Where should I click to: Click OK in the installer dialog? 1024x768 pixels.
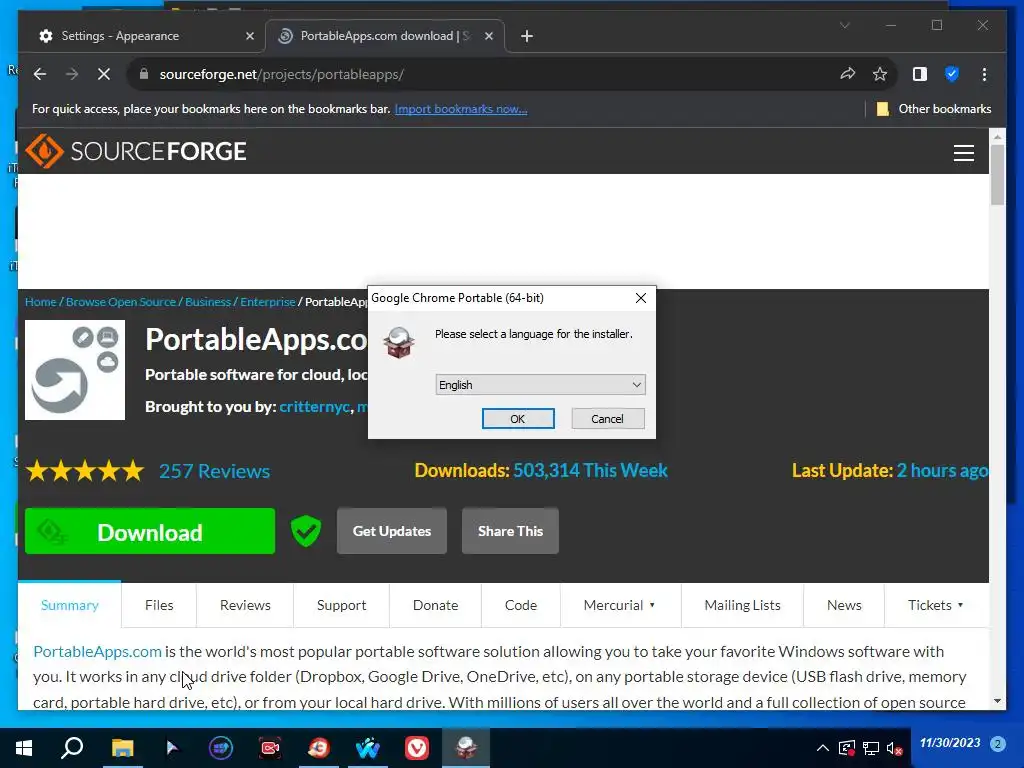[x=518, y=419]
